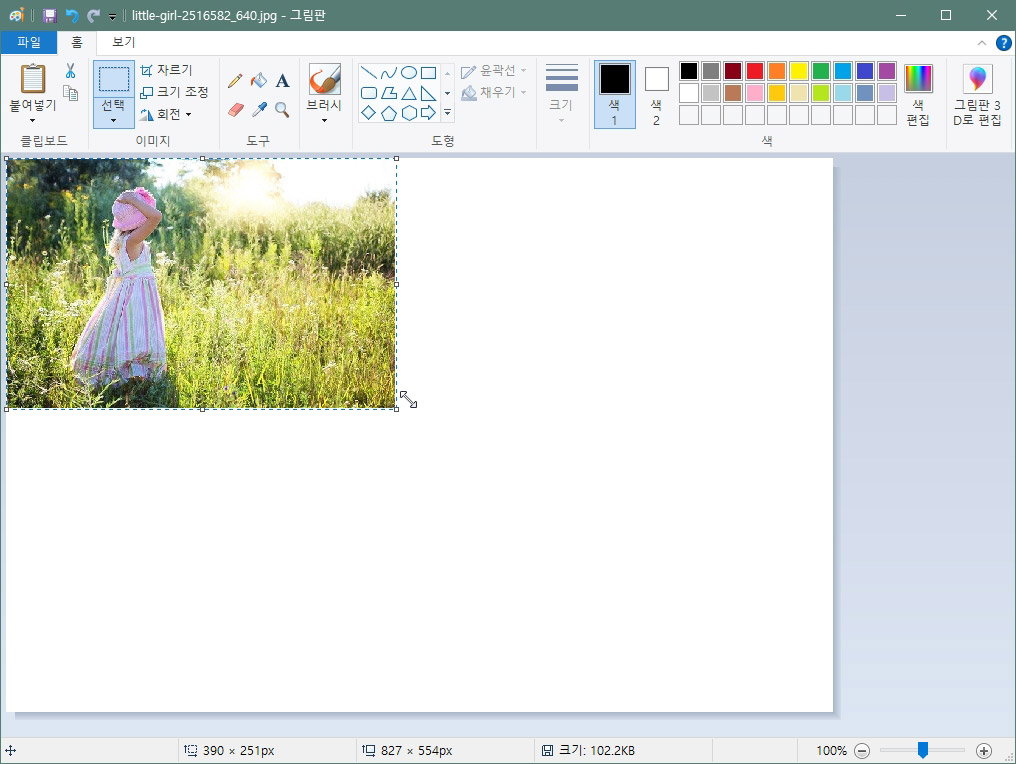Choose the Rectangle shape
Image resolution: width=1016 pixels, height=764 pixels.
pos(428,73)
